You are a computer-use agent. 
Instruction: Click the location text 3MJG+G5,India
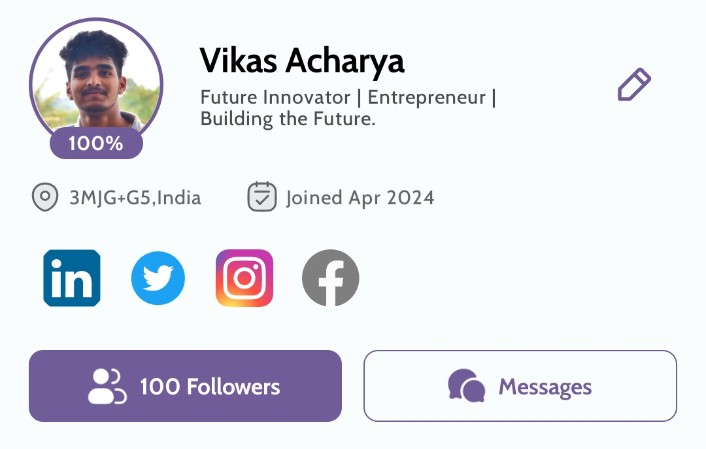pos(135,198)
